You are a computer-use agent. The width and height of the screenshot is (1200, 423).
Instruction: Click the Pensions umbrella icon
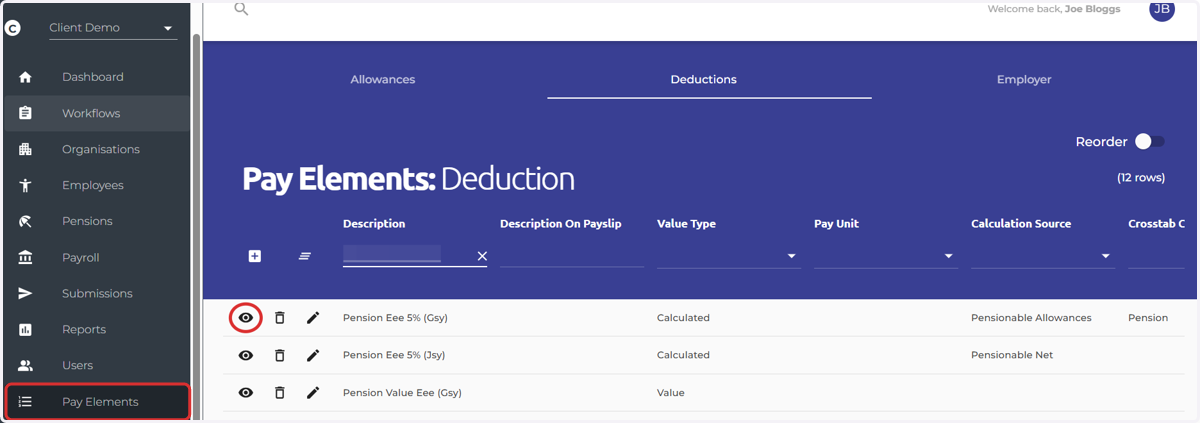pos(25,221)
